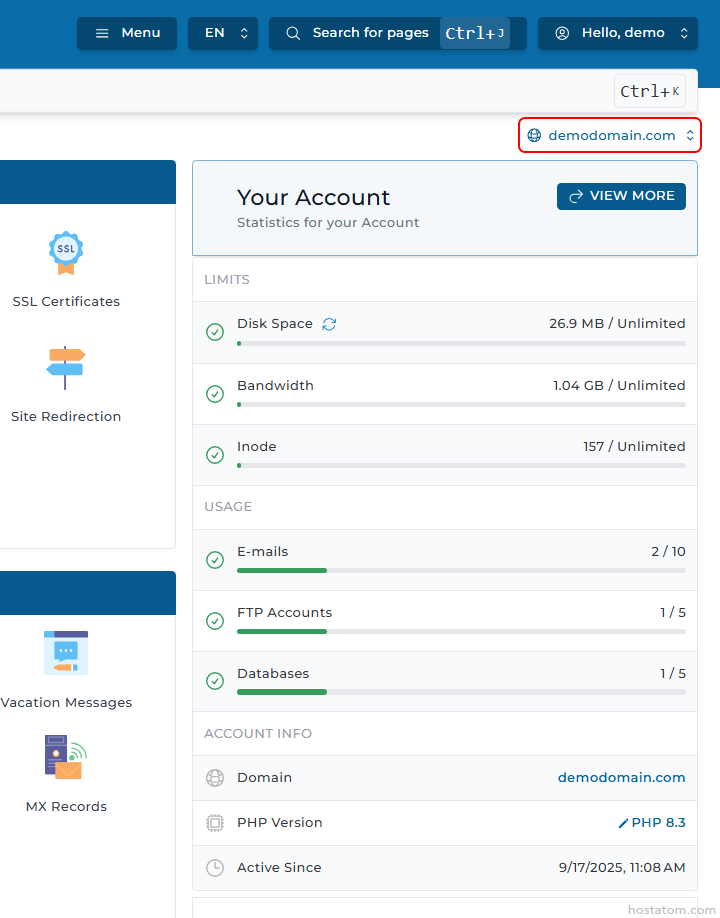Open the Vacation Messages icon
The image size is (720, 918).
pyautogui.click(x=66, y=653)
